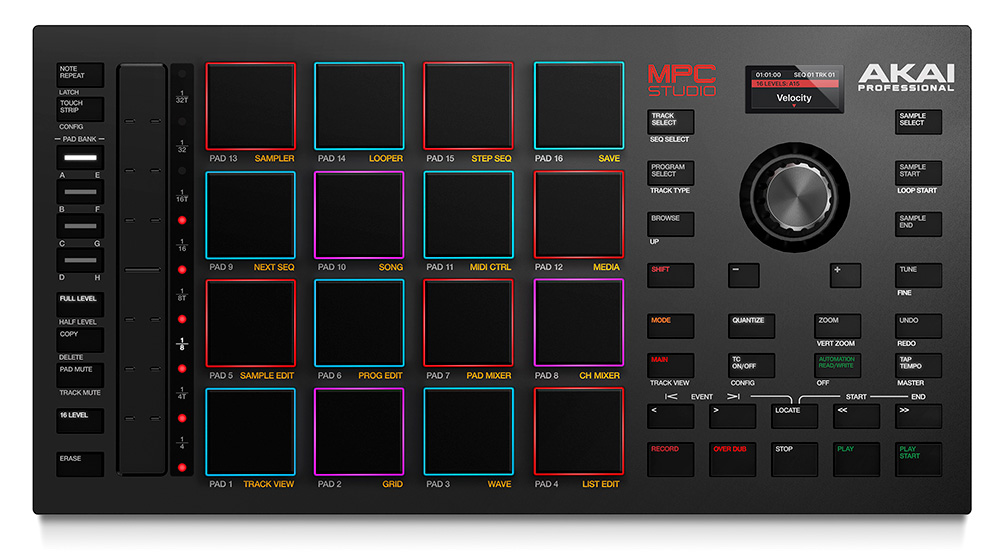Hit the Undo button
1000x557 pixels.
pyautogui.click(x=918, y=326)
